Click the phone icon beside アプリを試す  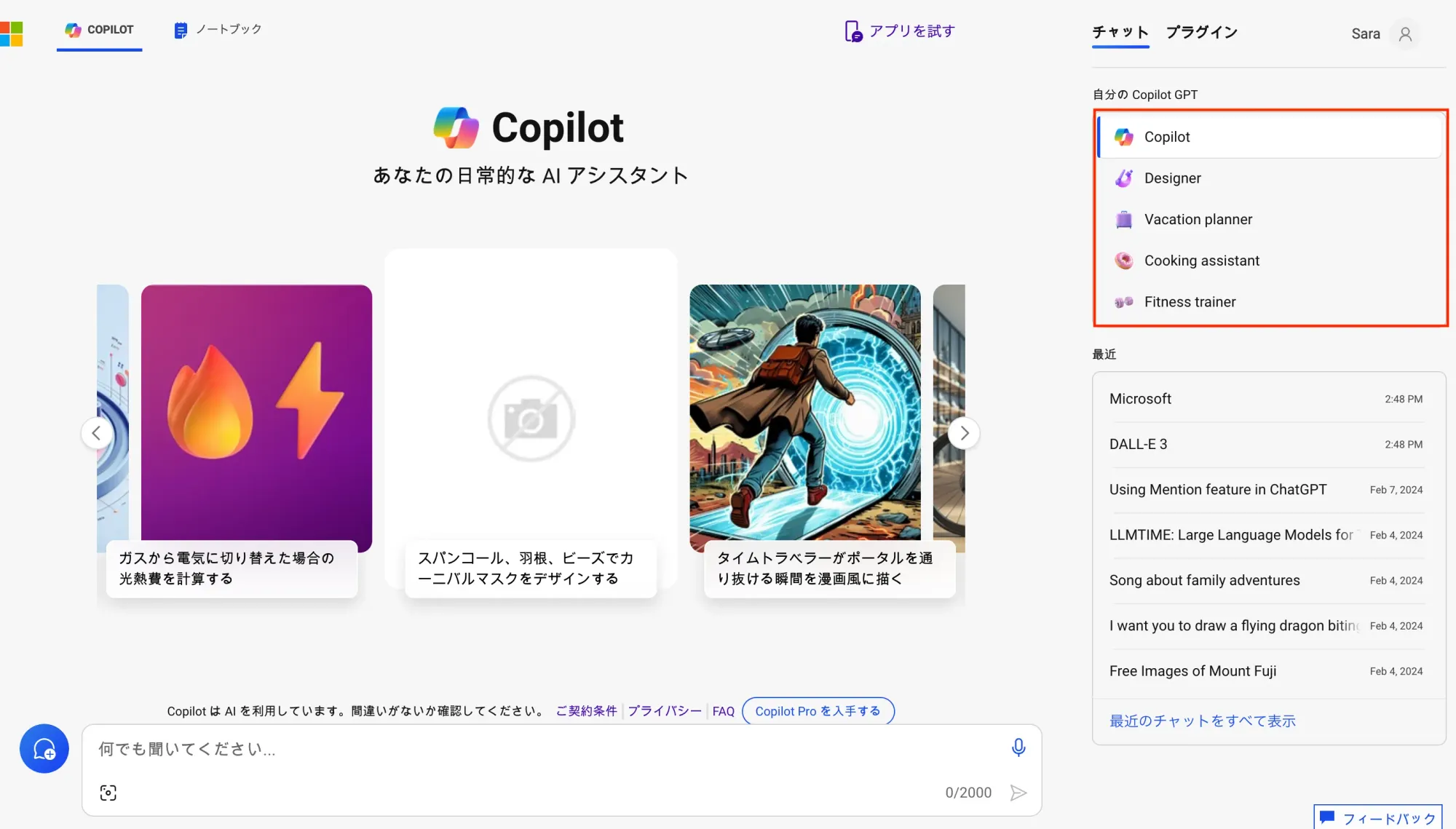click(853, 31)
